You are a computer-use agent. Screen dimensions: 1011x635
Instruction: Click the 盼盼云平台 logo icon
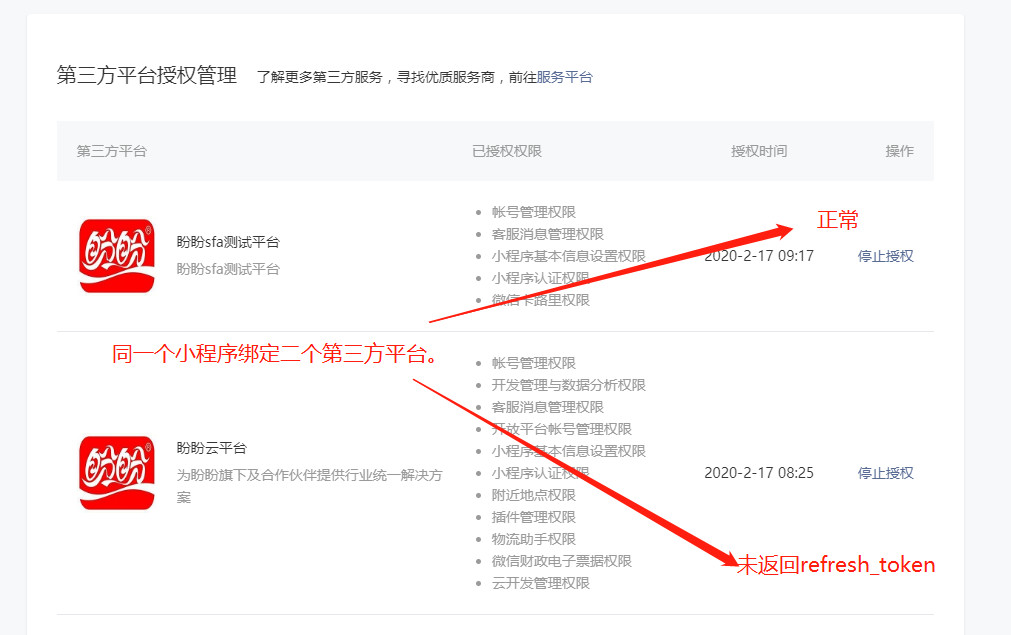coord(117,473)
